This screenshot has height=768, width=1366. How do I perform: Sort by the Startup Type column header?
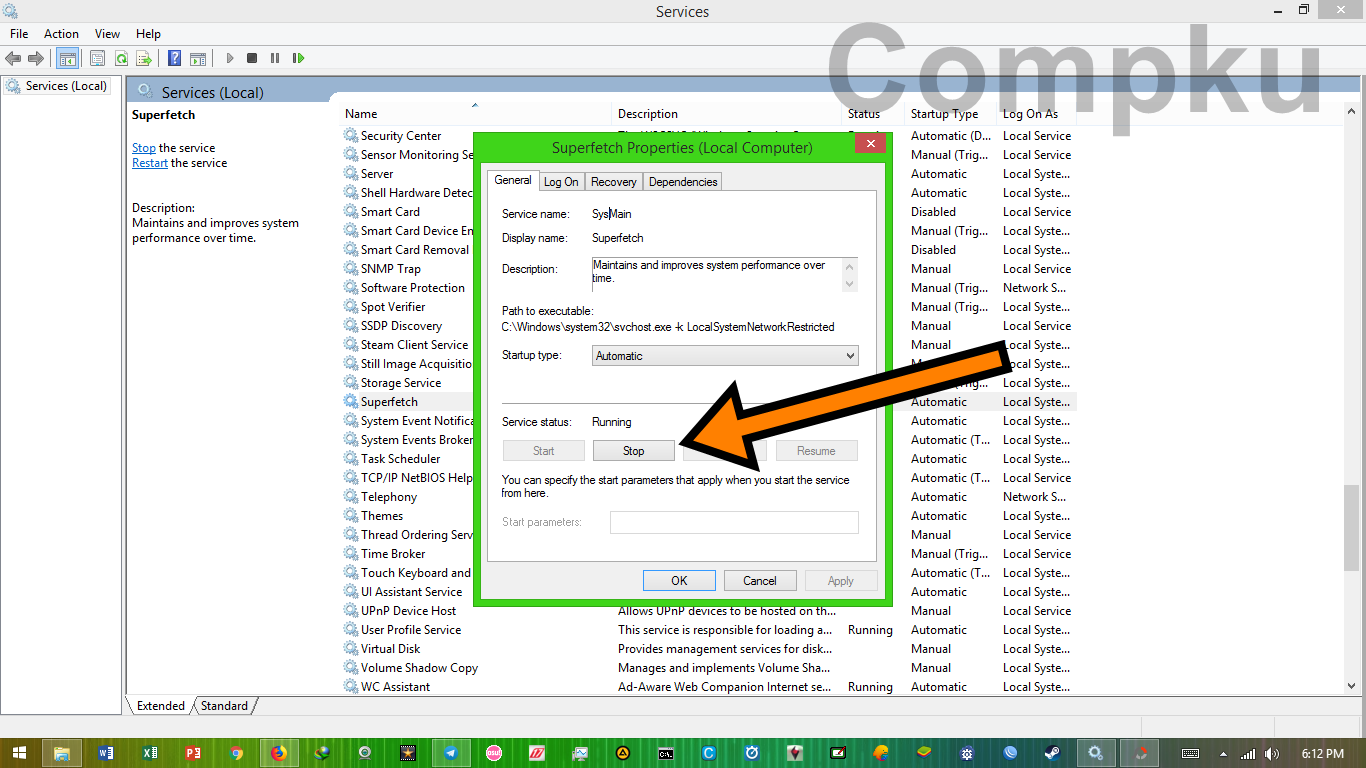[950, 114]
